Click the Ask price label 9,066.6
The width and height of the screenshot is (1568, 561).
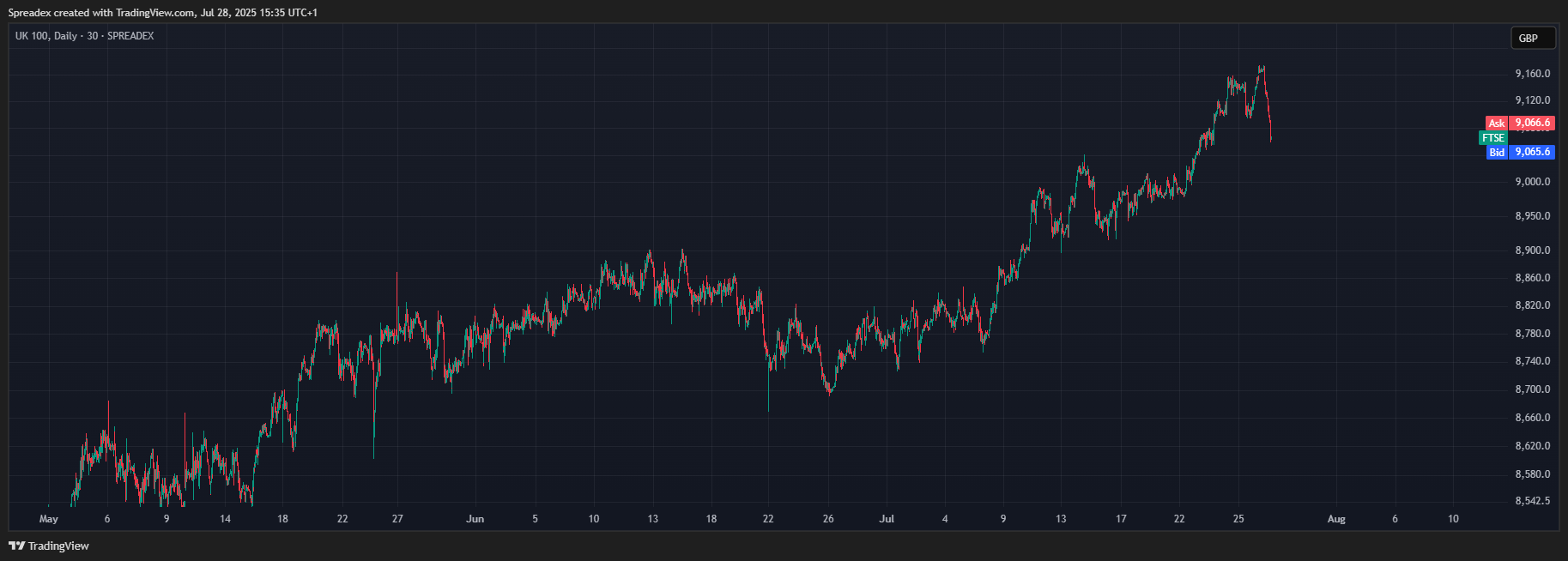tap(1532, 123)
